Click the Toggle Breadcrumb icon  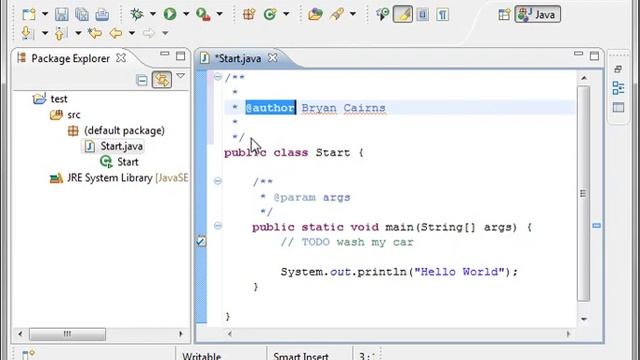point(382,15)
